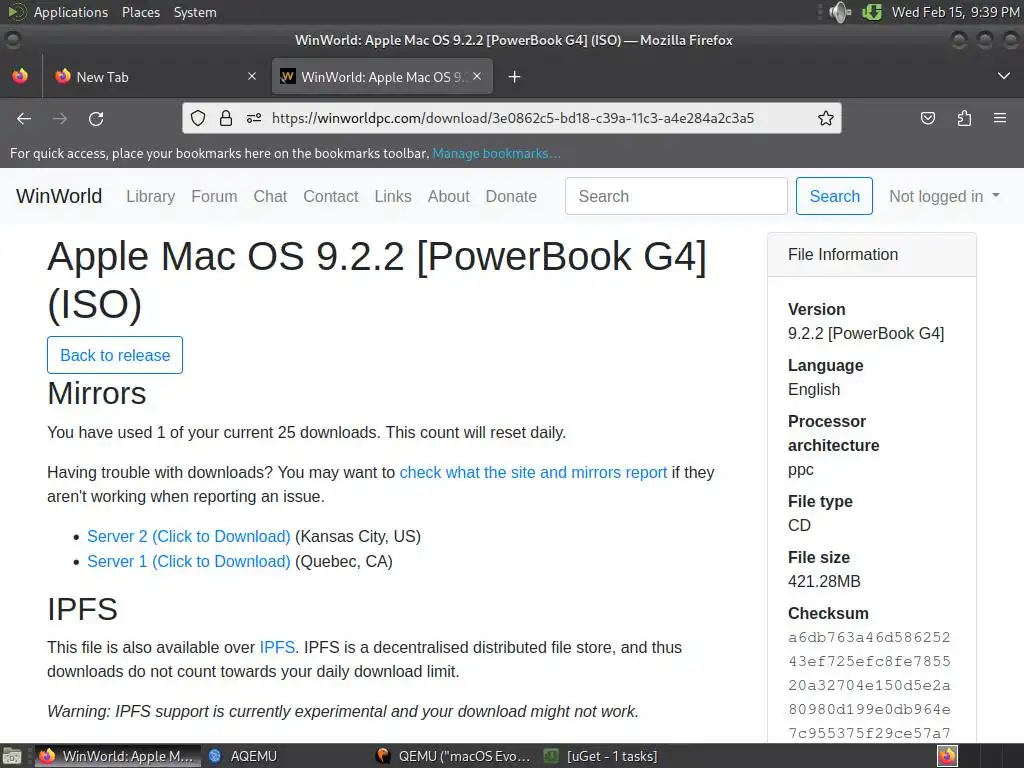Switch to uGet 1 tasks taskbar window
Viewport: 1024px width, 768px height.
601,756
